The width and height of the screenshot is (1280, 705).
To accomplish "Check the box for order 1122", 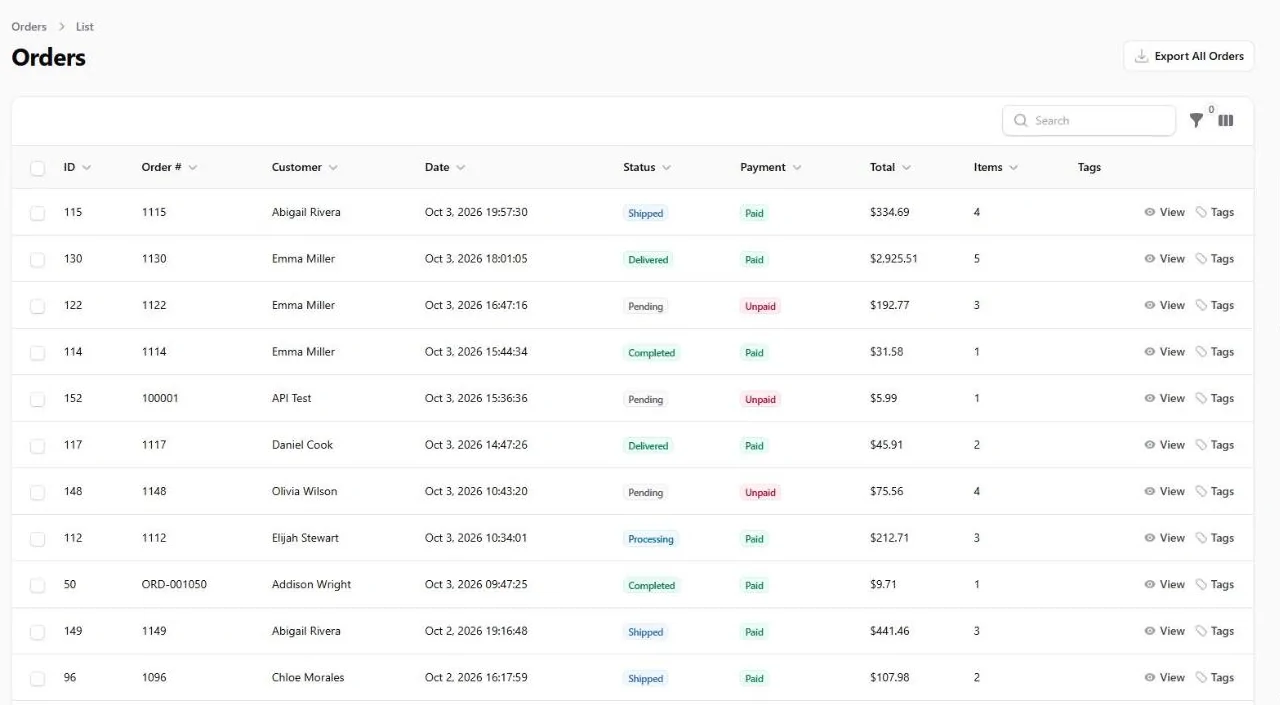I will (37, 306).
